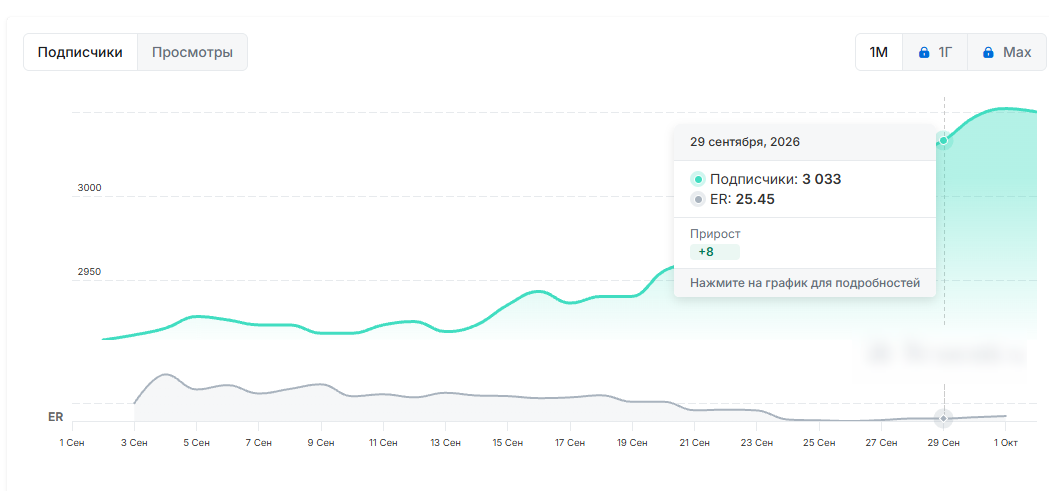Screen dimensions: 1049x491
Task: Click the subscriber value 3 033
Action: pyautogui.click(x=822, y=179)
